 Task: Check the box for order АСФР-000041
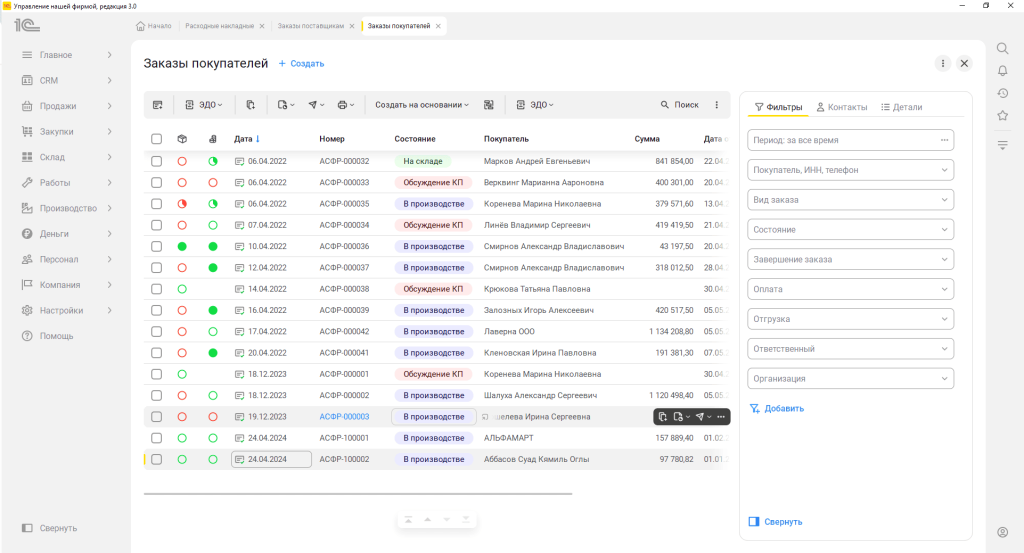pyautogui.click(x=156, y=353)
